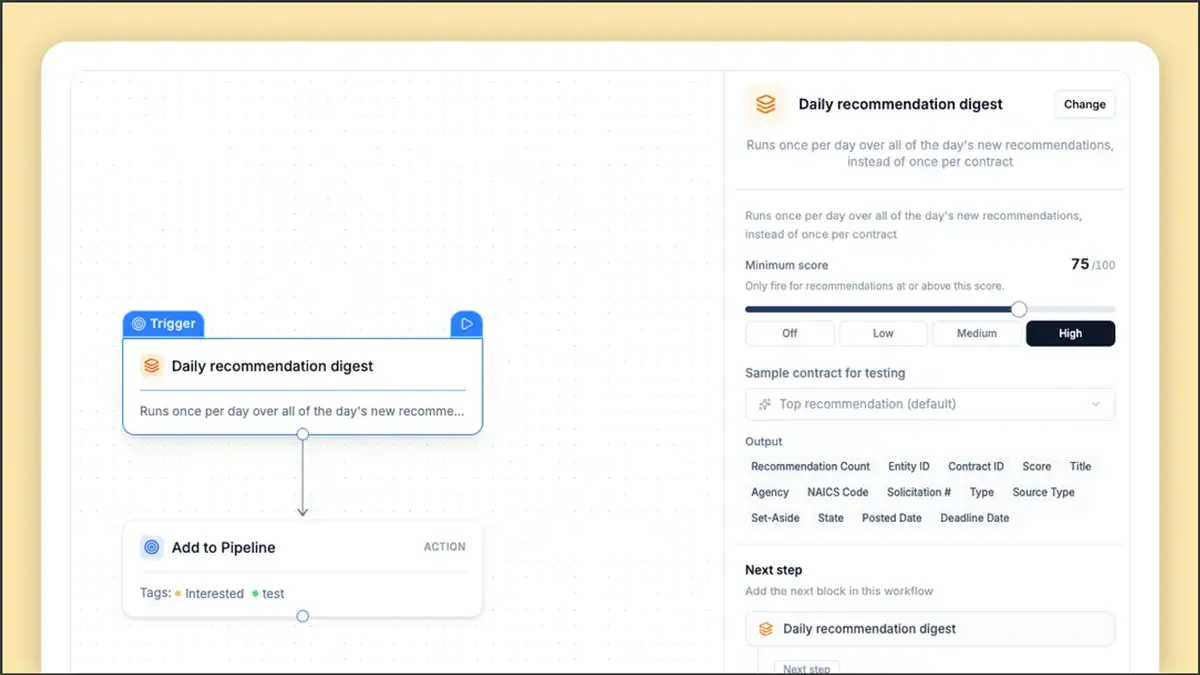Viewport: 1200px width, 675px height.
Task: Select the Off score preset
Action: click(x=789, y=333)
